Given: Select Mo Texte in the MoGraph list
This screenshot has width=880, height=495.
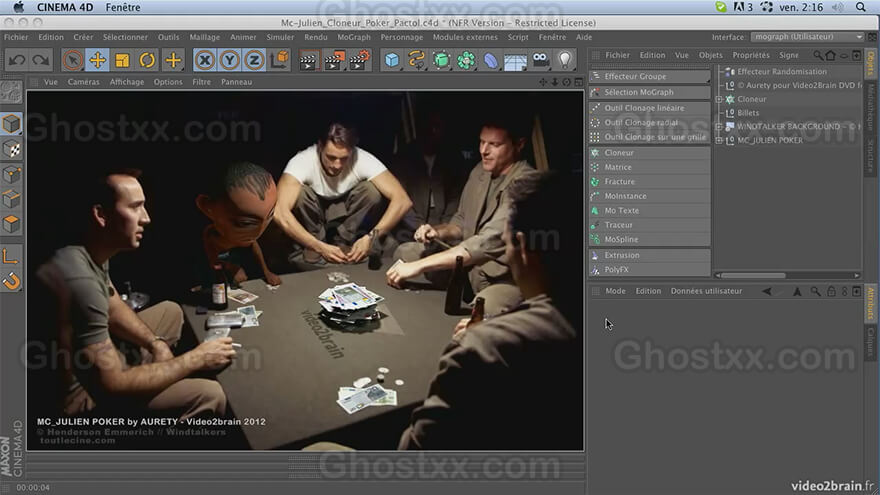Looking at the screenshot, I should (x=650, y=210).
